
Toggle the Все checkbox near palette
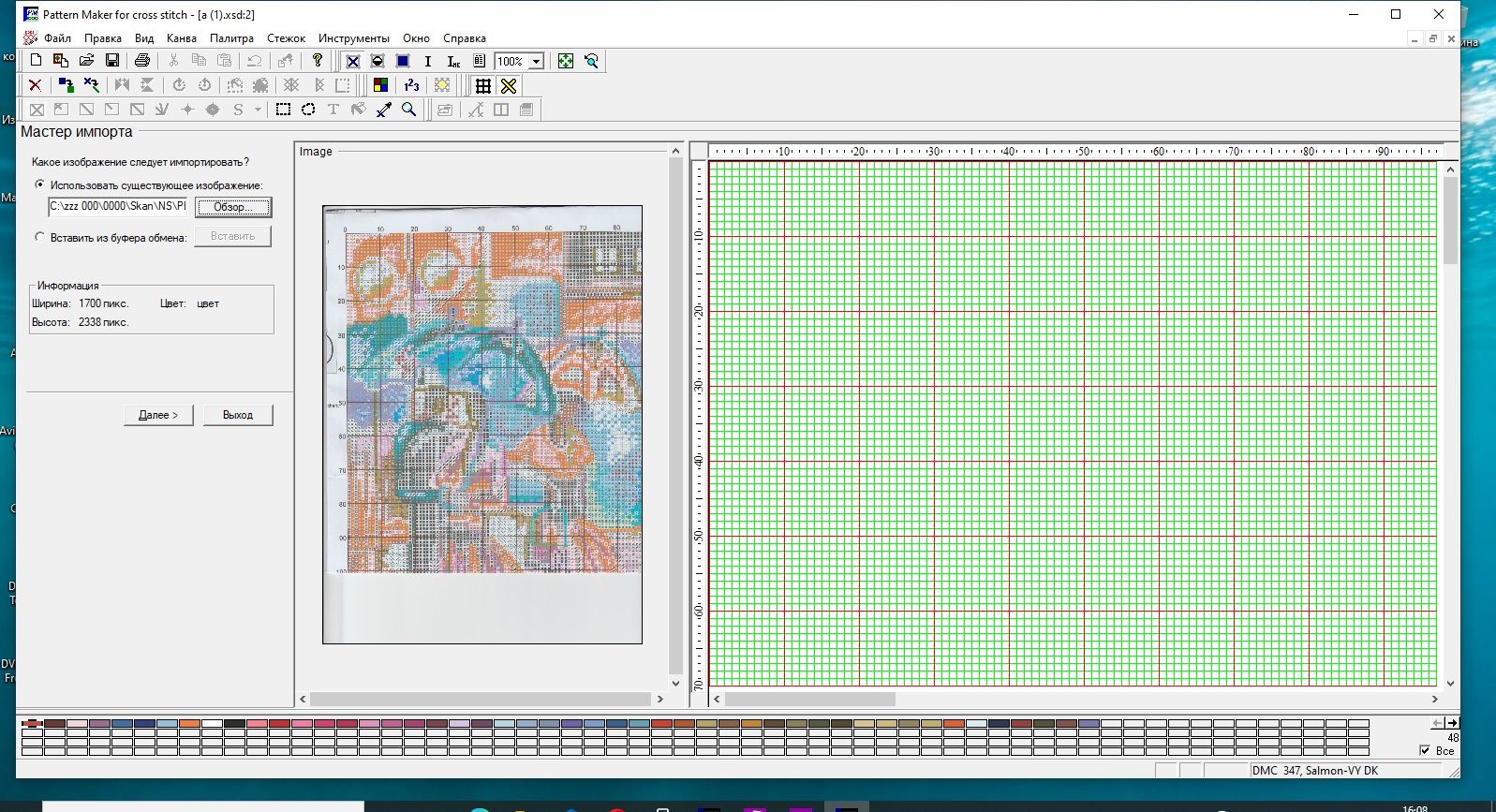point(1425,750)
